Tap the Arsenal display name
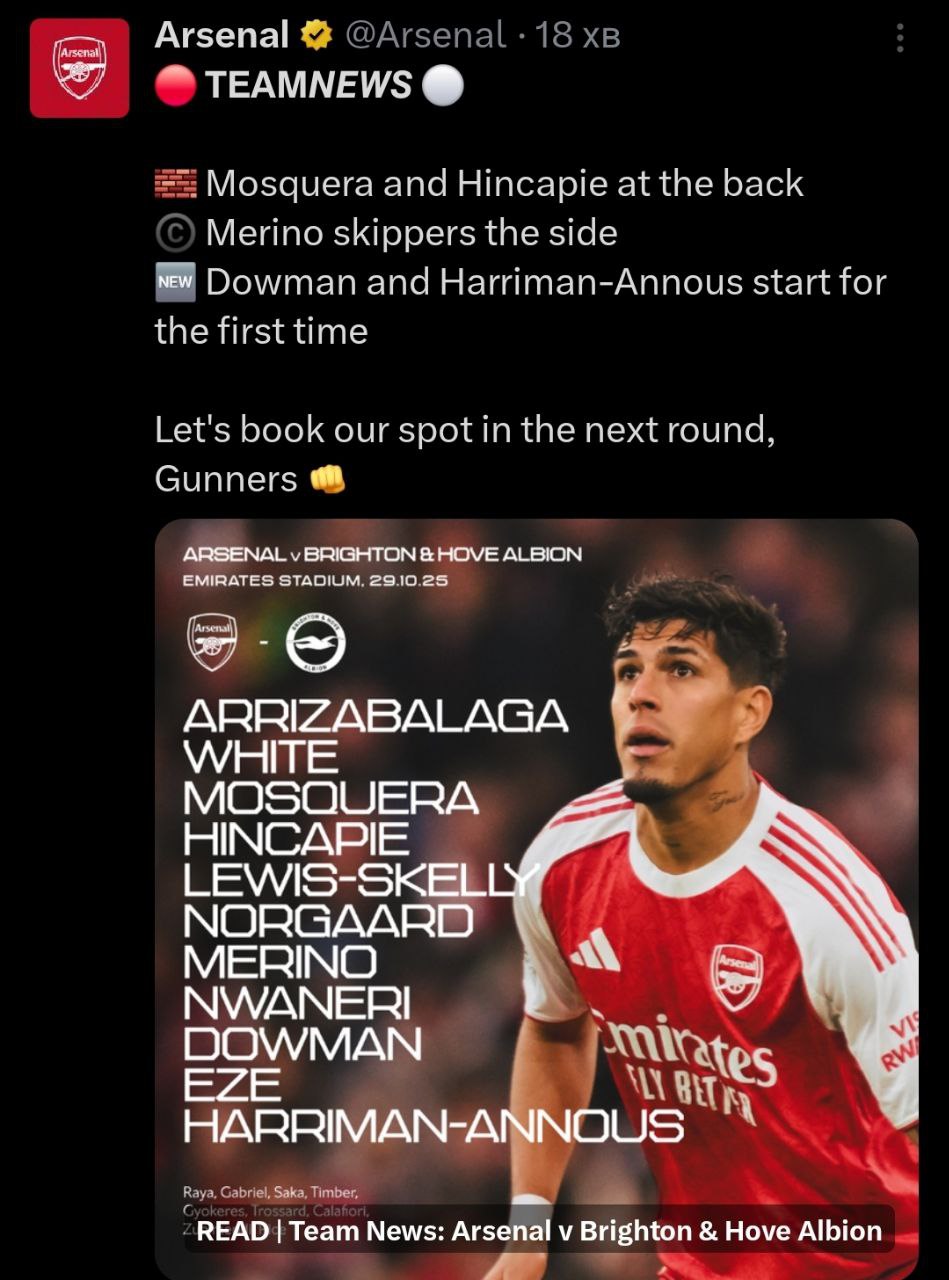Screen dimensions: 949x1280 (222, 36)
